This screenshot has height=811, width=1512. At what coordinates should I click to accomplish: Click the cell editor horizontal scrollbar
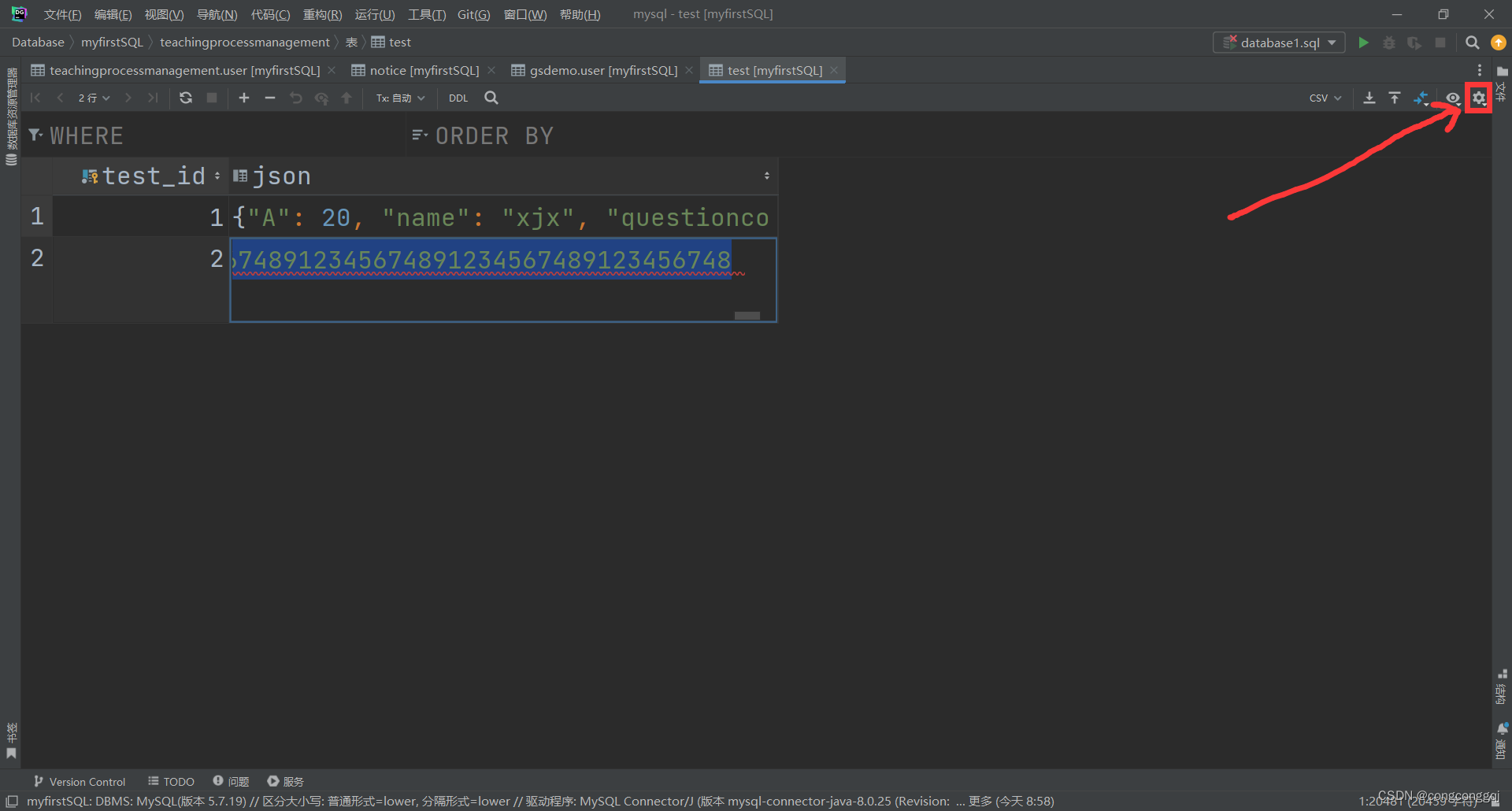(x=747, y=315)
